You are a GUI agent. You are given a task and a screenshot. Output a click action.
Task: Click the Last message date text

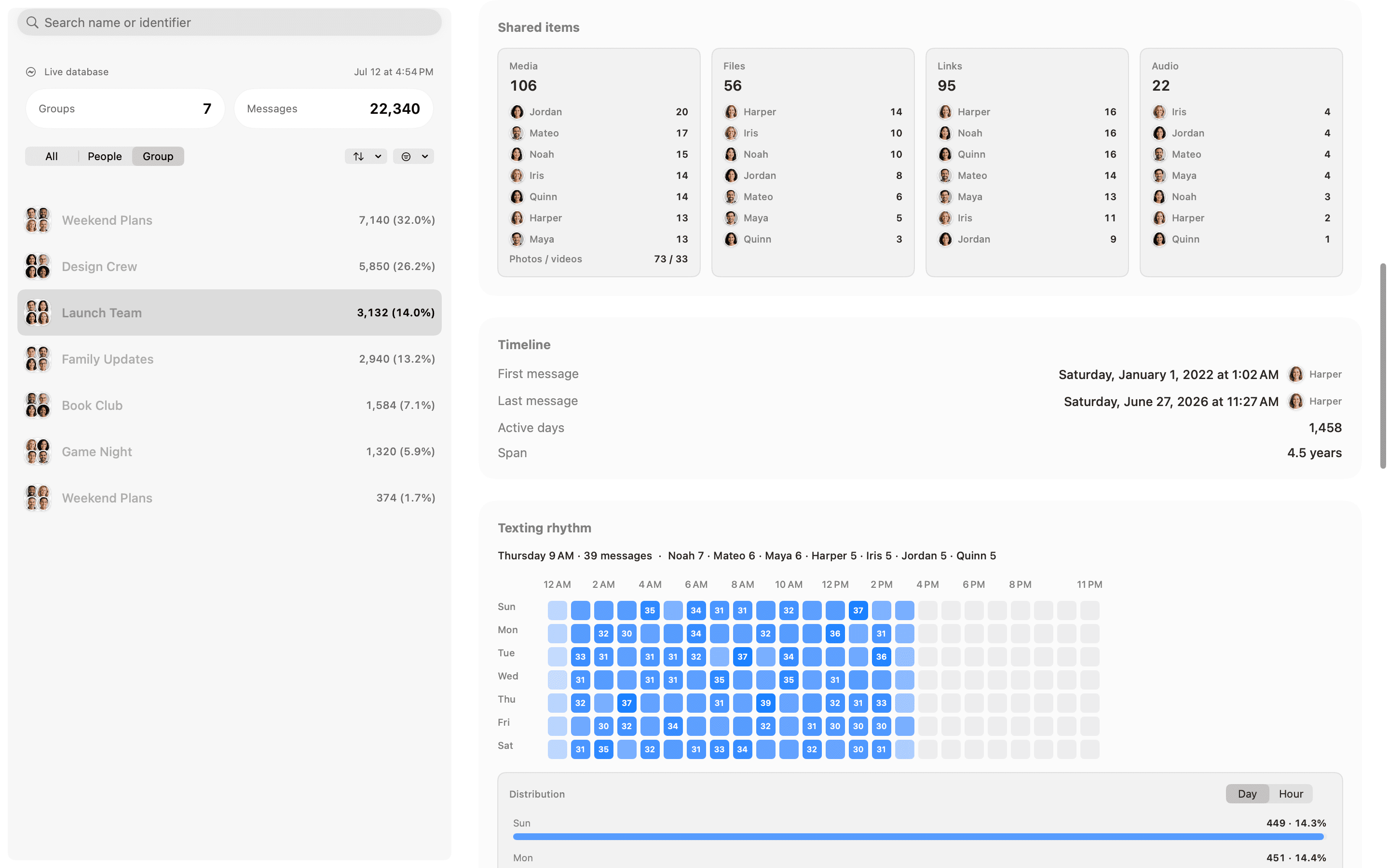pyautogui.click(x=1171, y=401)
